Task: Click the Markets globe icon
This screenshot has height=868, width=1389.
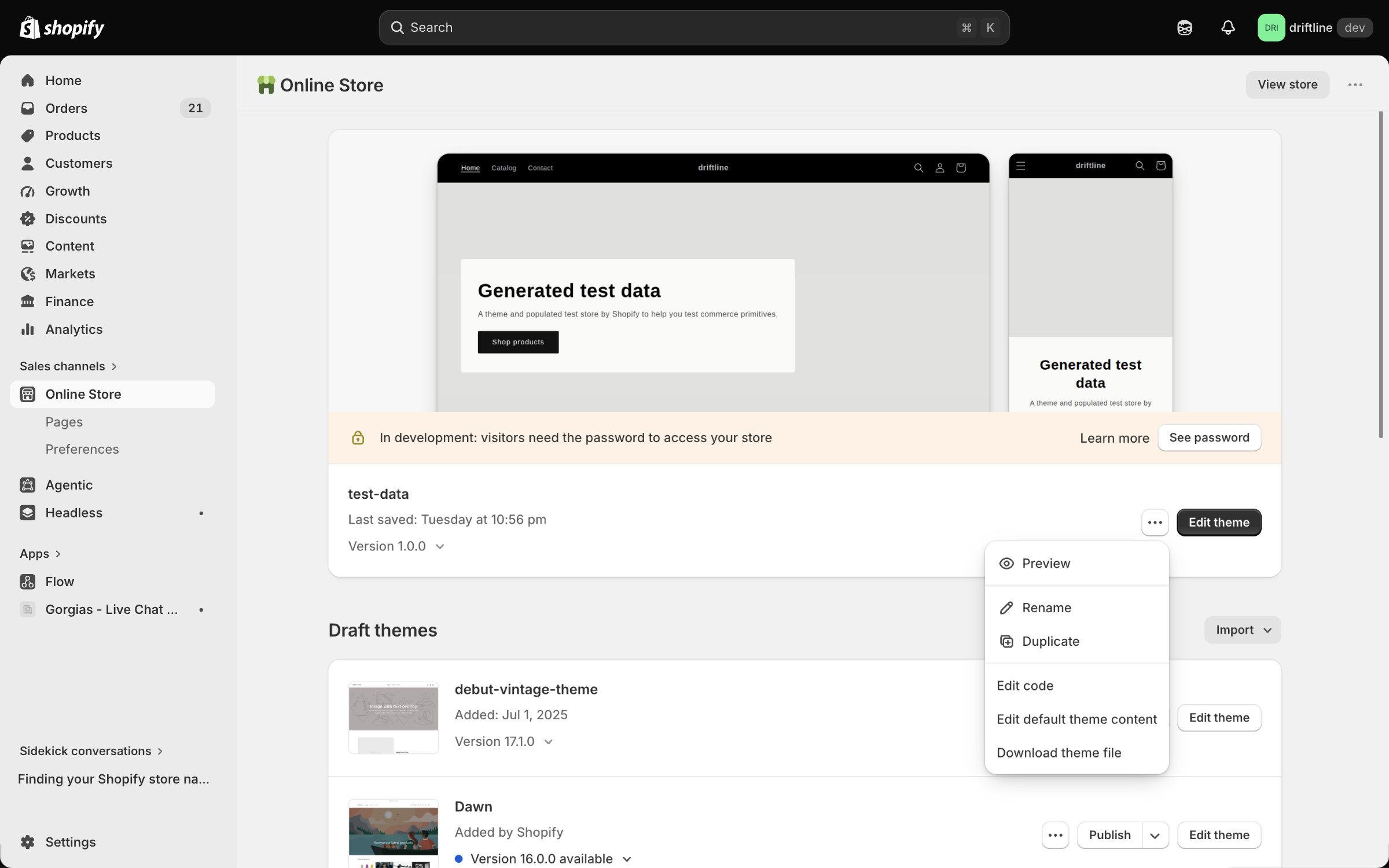Action: [x=27, y=274]
